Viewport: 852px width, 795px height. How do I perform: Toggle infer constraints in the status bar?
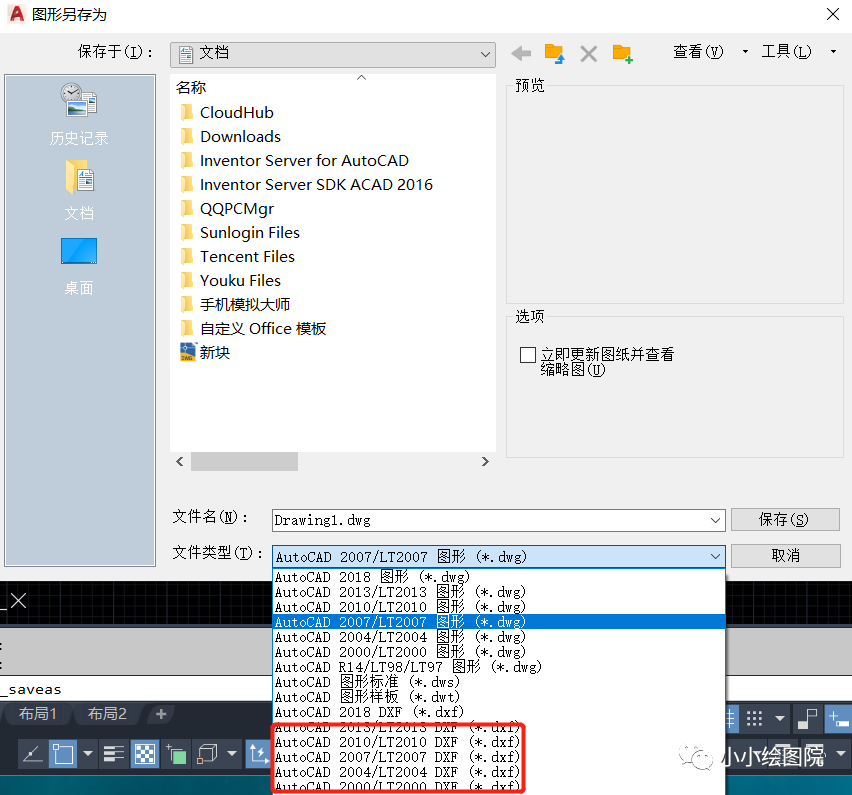[807, 718]
